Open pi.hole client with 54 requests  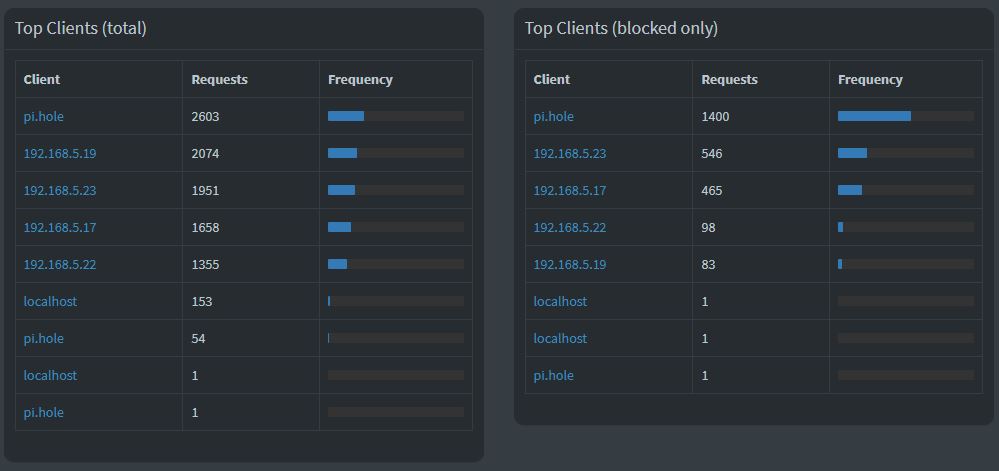pyautogui.click(x=43, y=338)
